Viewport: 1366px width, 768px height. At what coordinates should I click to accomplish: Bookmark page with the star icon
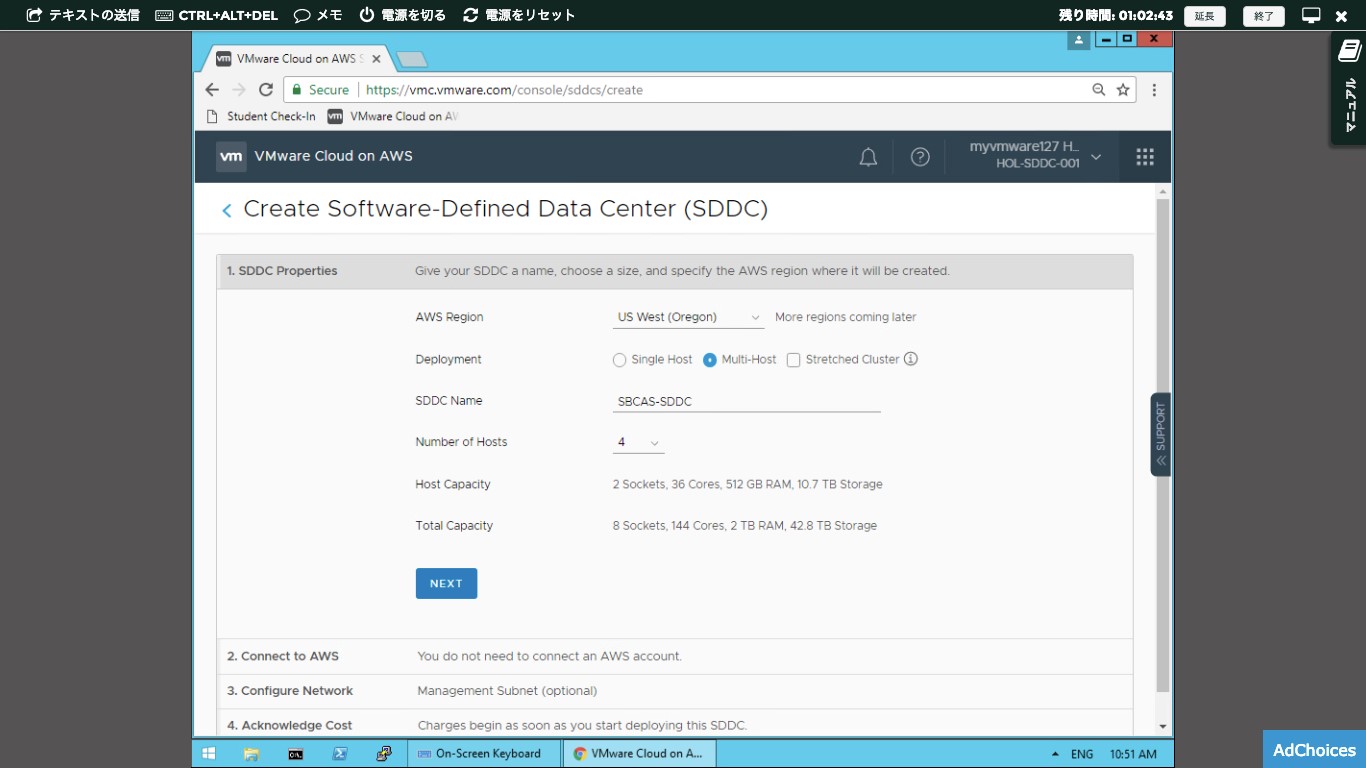pos(1123,90)
